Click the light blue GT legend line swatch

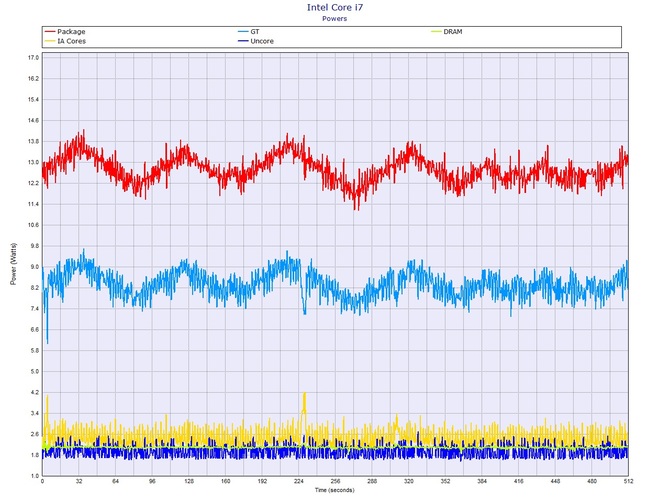[x=243, y=32]
